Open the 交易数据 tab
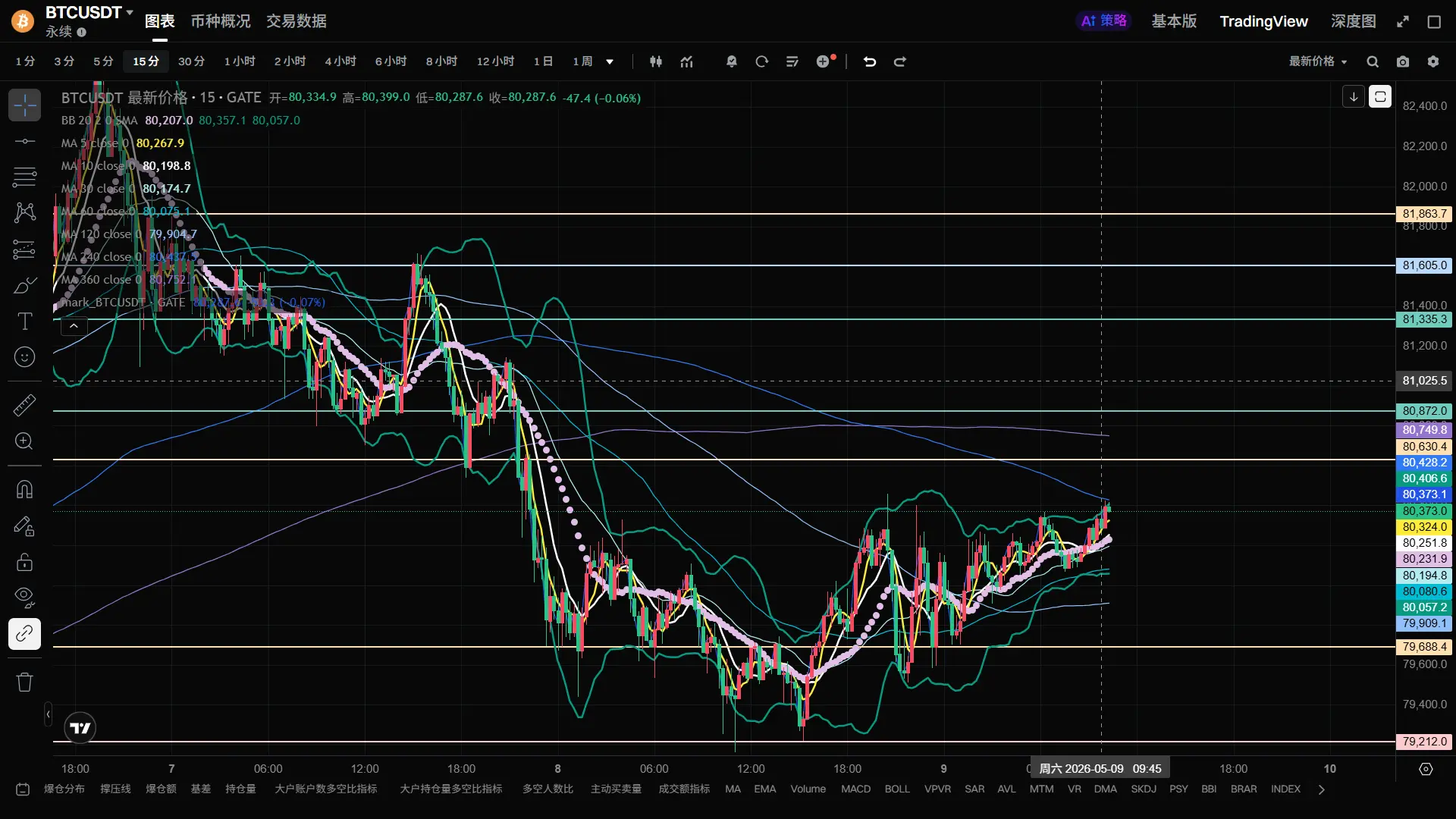 pyautogui.click(x=297, y=21)
